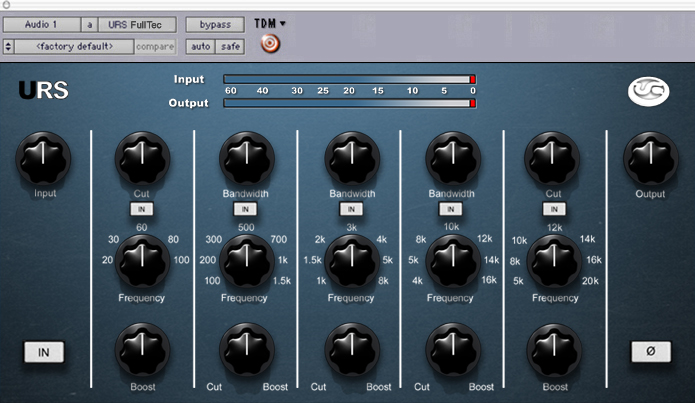This screenshot has width=695, height=403.
Task: Click the 500 Hz band Bandwidth knob
Action: pyautogui.click(x=246, y=158)
